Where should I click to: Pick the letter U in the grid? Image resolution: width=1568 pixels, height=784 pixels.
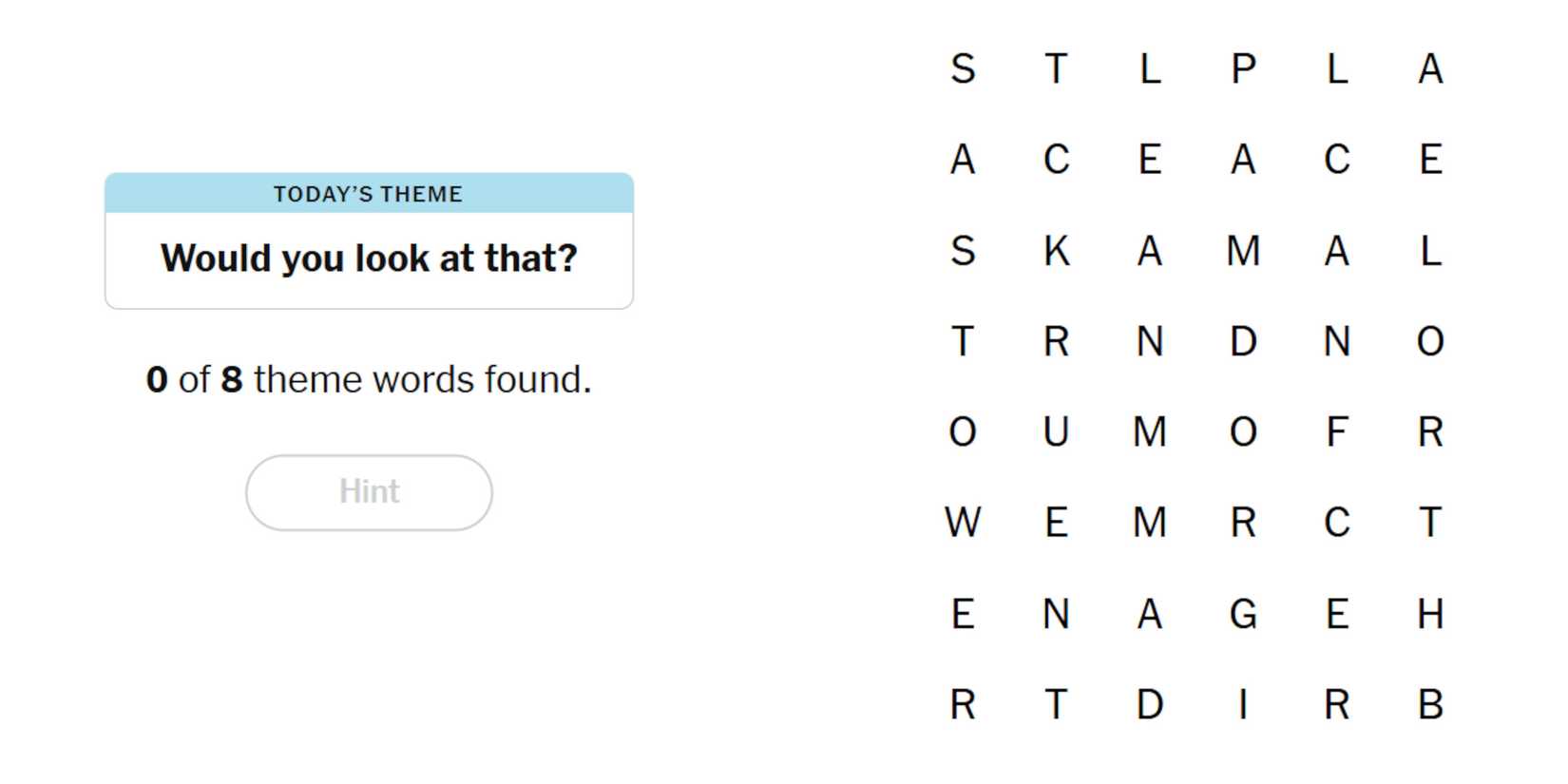[x=1056, y=432]
